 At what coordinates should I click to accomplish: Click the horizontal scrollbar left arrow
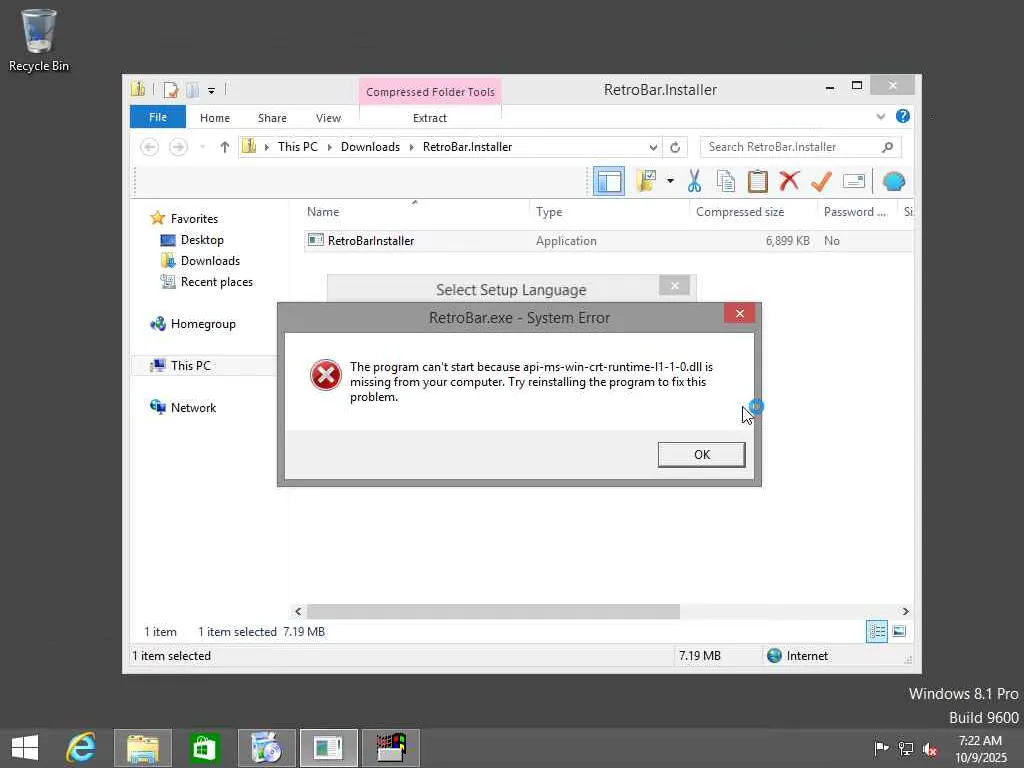298,611
